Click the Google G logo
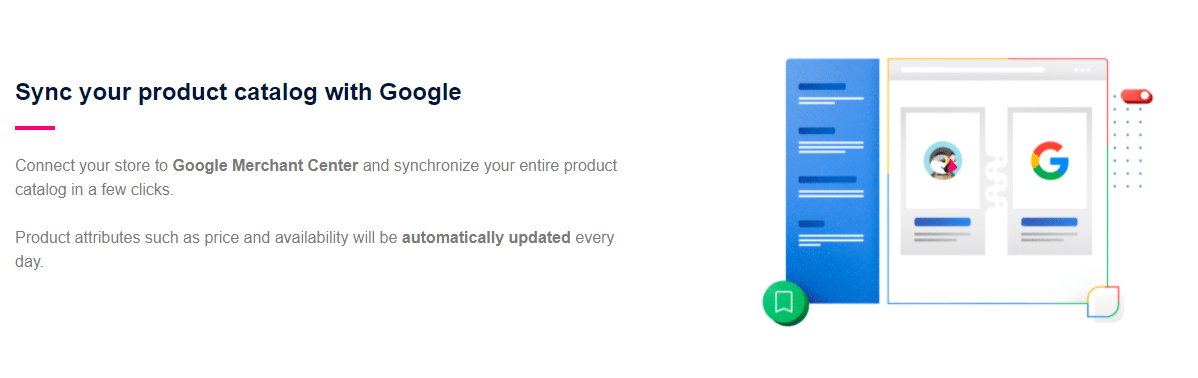 click(x=1050, y=161)
